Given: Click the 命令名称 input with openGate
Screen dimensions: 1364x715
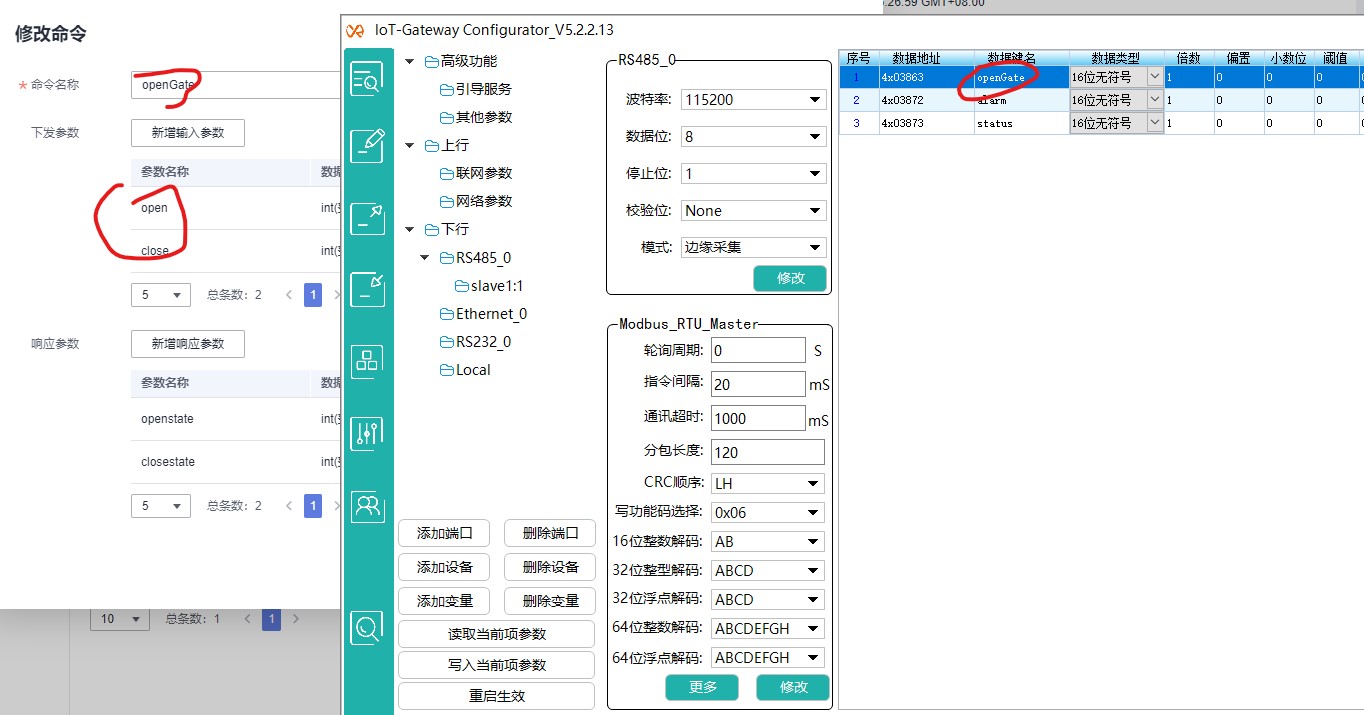Looking at the screenshot, I should tap(236, 85).
